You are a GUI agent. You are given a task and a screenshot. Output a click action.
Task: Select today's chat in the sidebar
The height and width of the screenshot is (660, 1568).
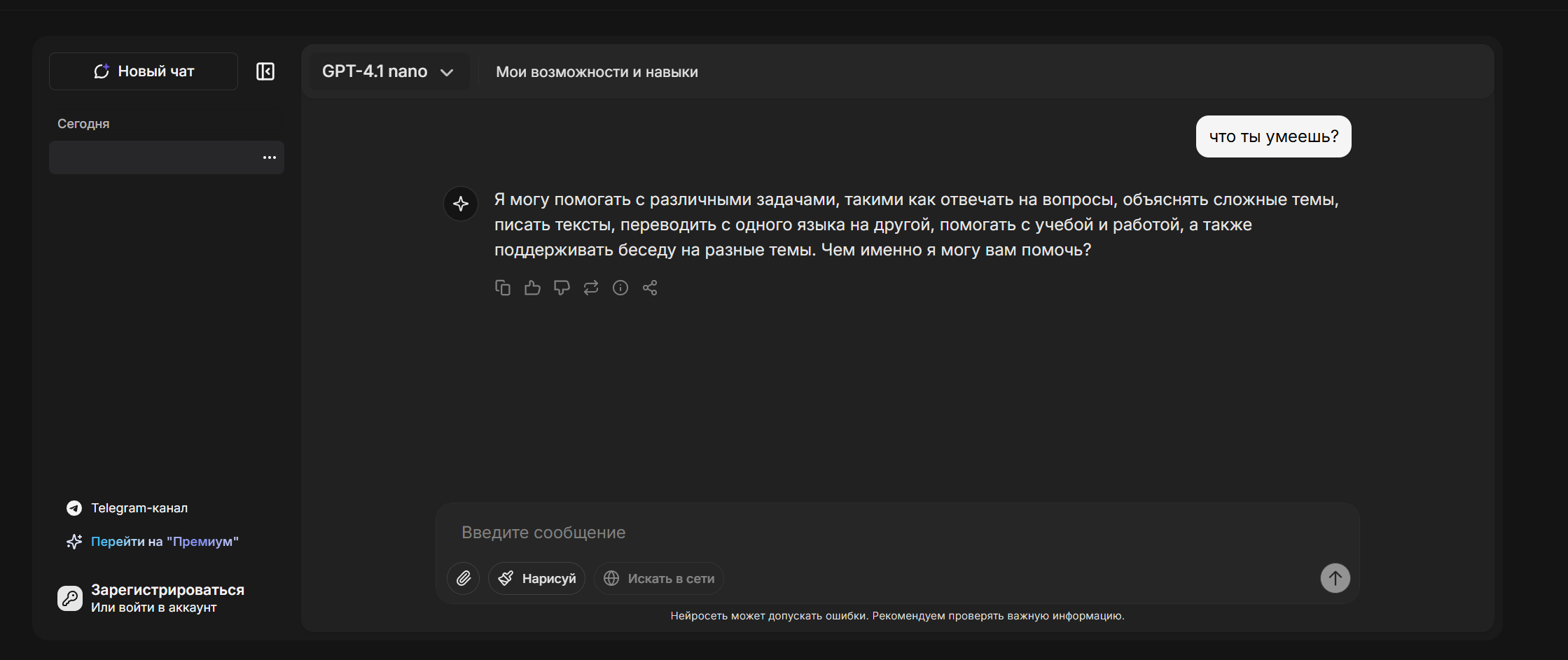[154, 157]
